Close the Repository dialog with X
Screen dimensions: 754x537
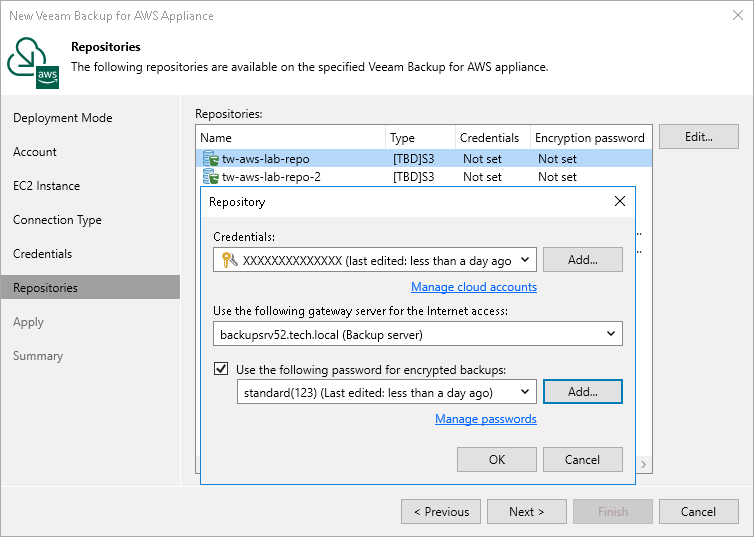pos(620,201)
